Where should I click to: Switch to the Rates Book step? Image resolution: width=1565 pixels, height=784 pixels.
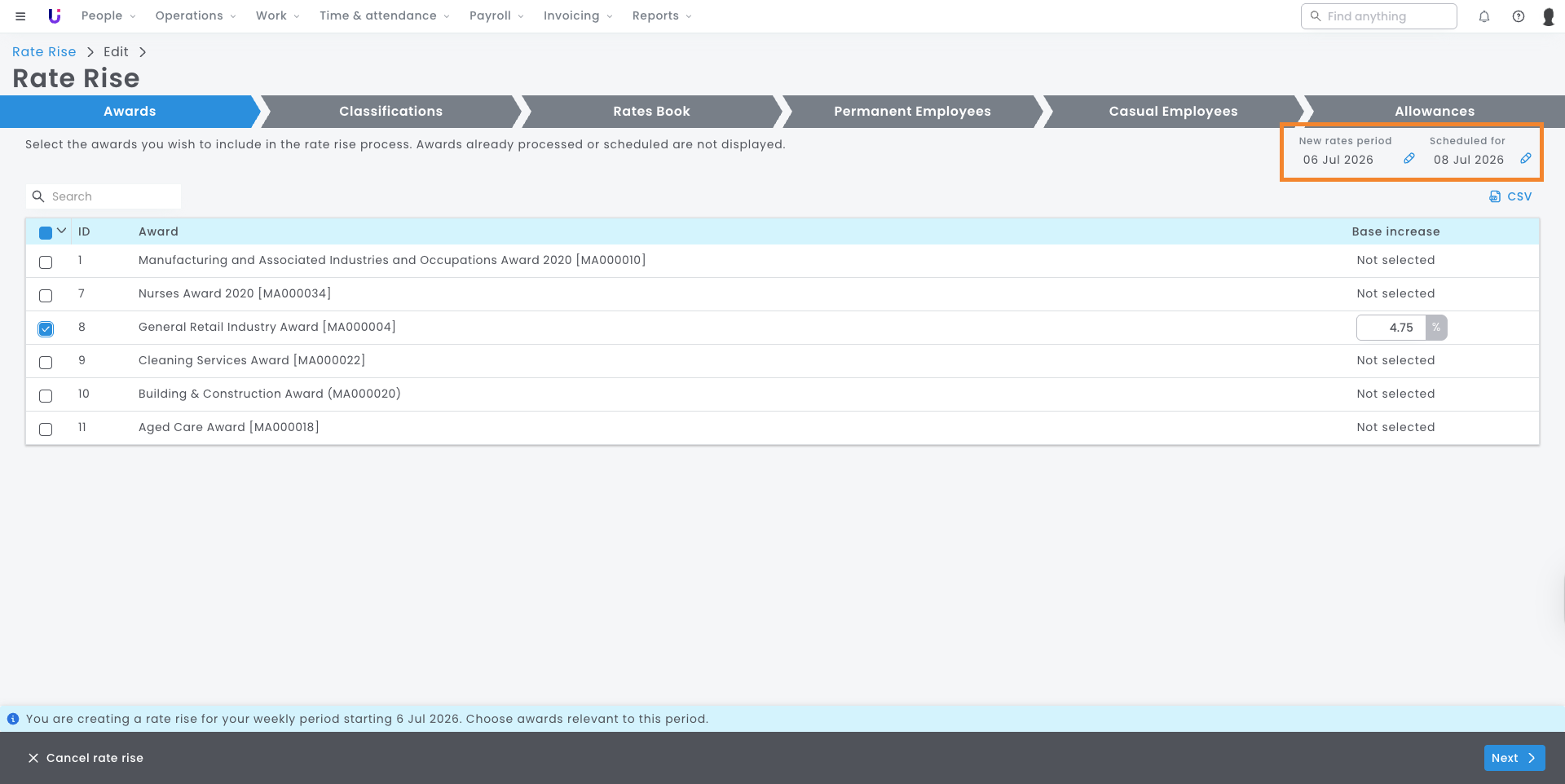pyautogui.click(x=652, y=112)
